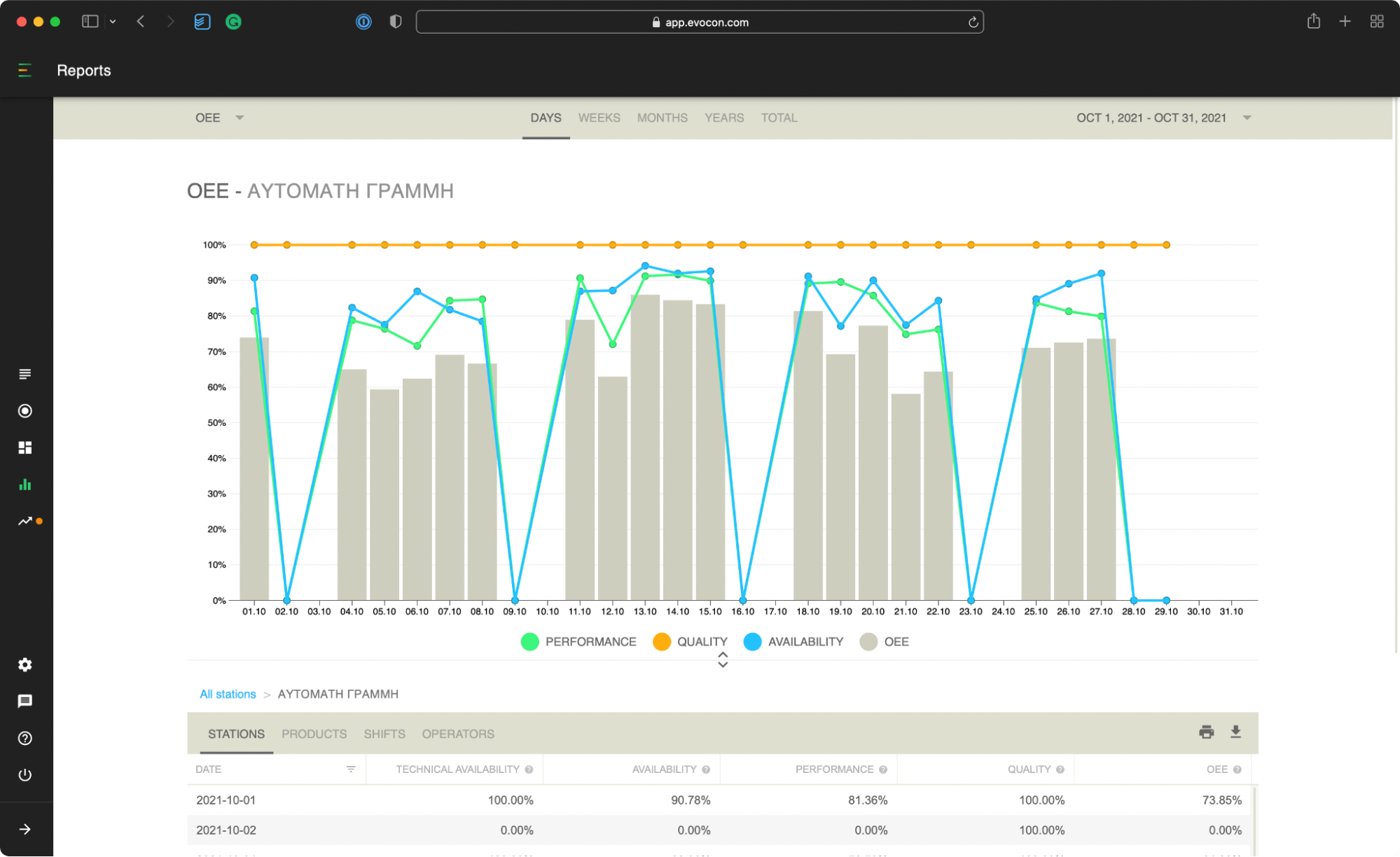Click Technical Availability help icon
Viewport: 1400px width, 857px height.
(x=529, y=769)
